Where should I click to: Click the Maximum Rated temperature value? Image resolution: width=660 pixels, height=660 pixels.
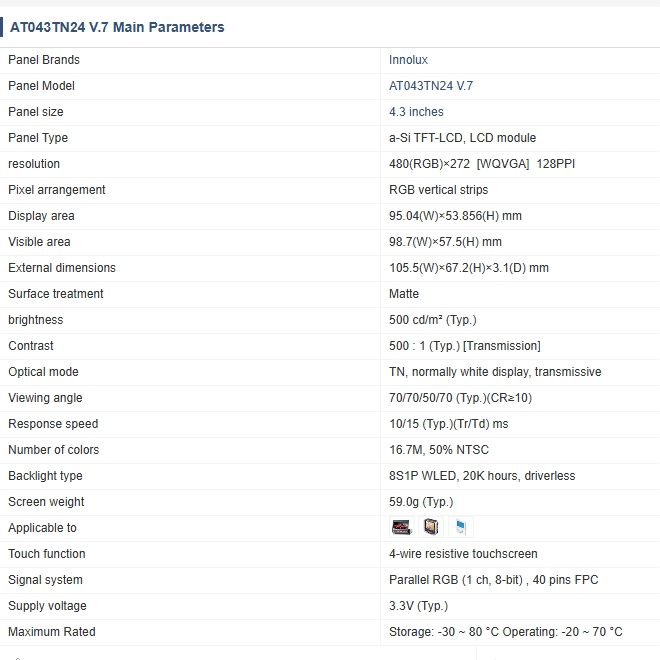505,632
